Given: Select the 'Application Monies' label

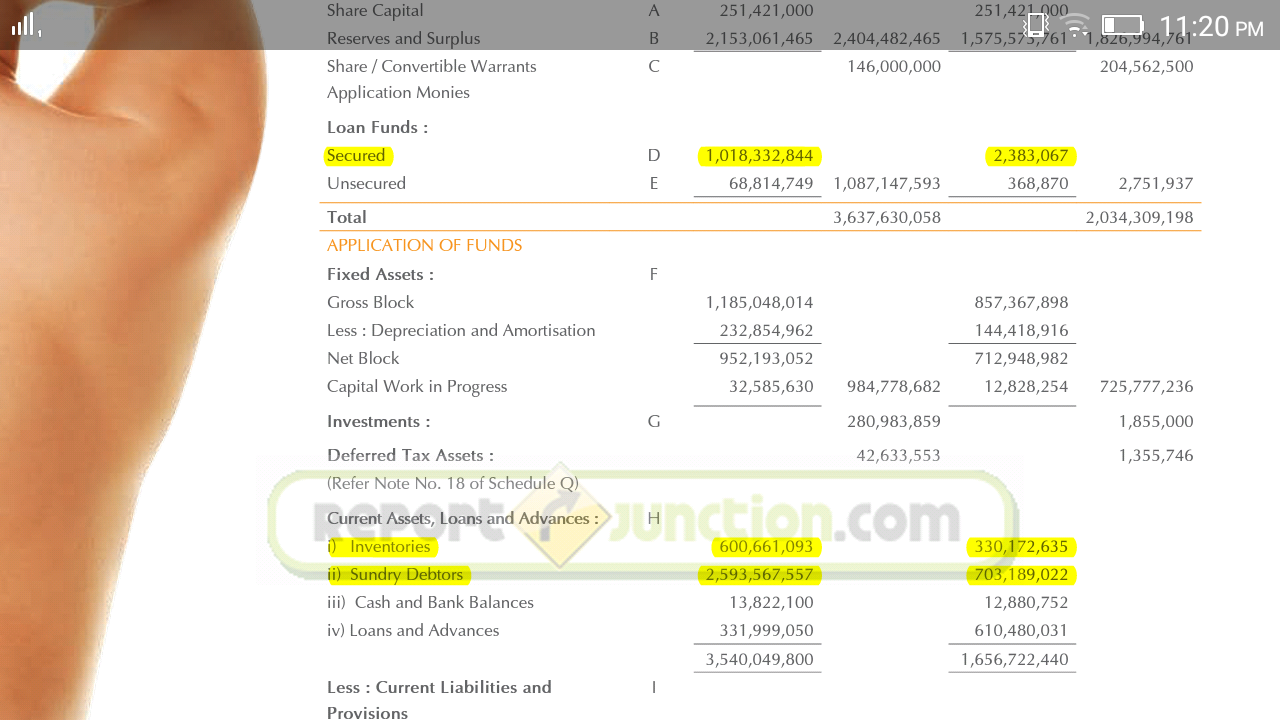Looking at the screenshot, I should [x=398, y=93].
